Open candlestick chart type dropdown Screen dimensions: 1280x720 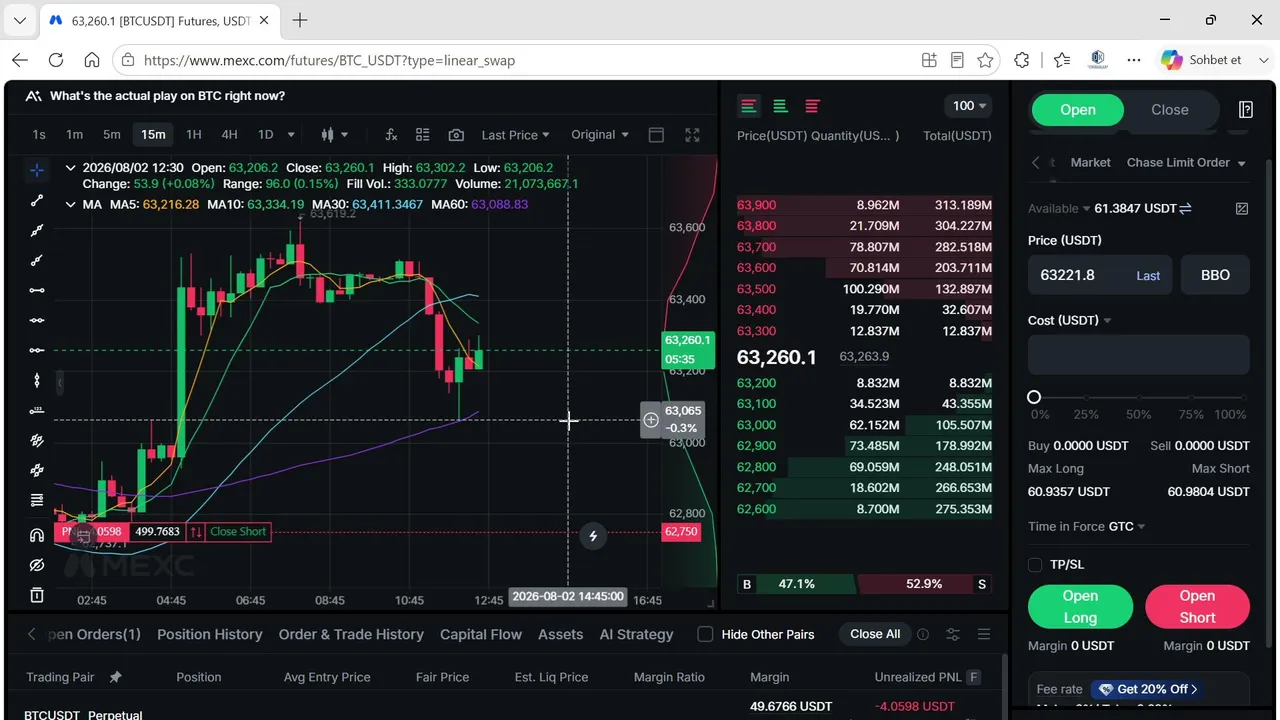tap(334, 135)
